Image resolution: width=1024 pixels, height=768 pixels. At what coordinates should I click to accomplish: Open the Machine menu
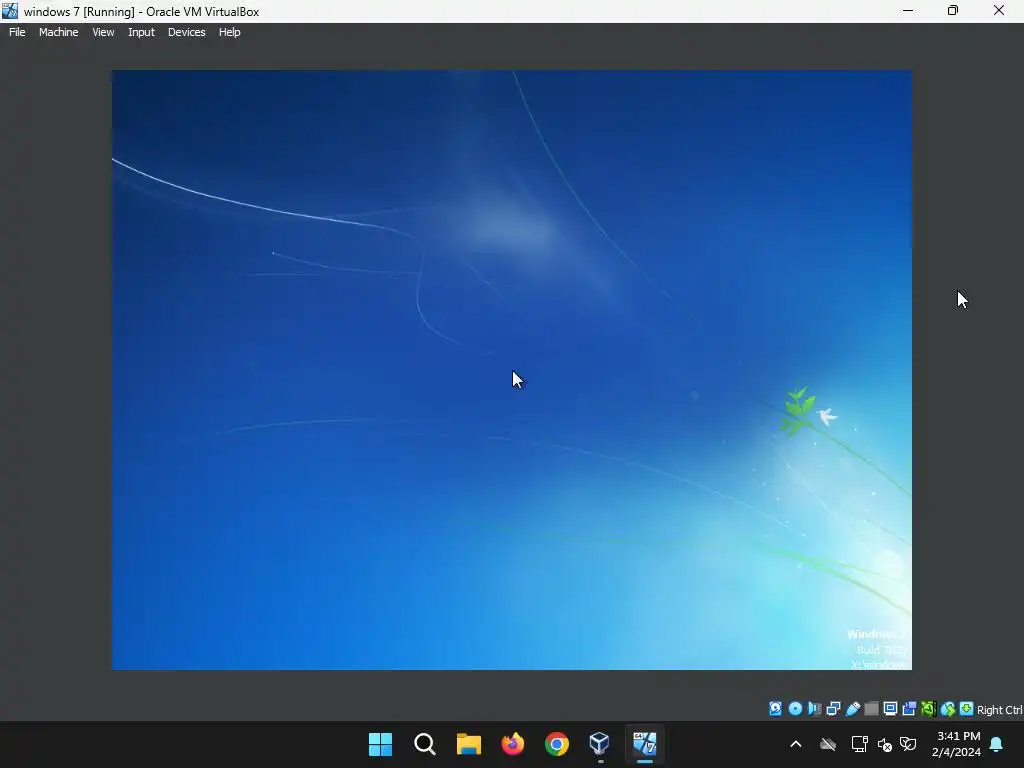(59, 32)
